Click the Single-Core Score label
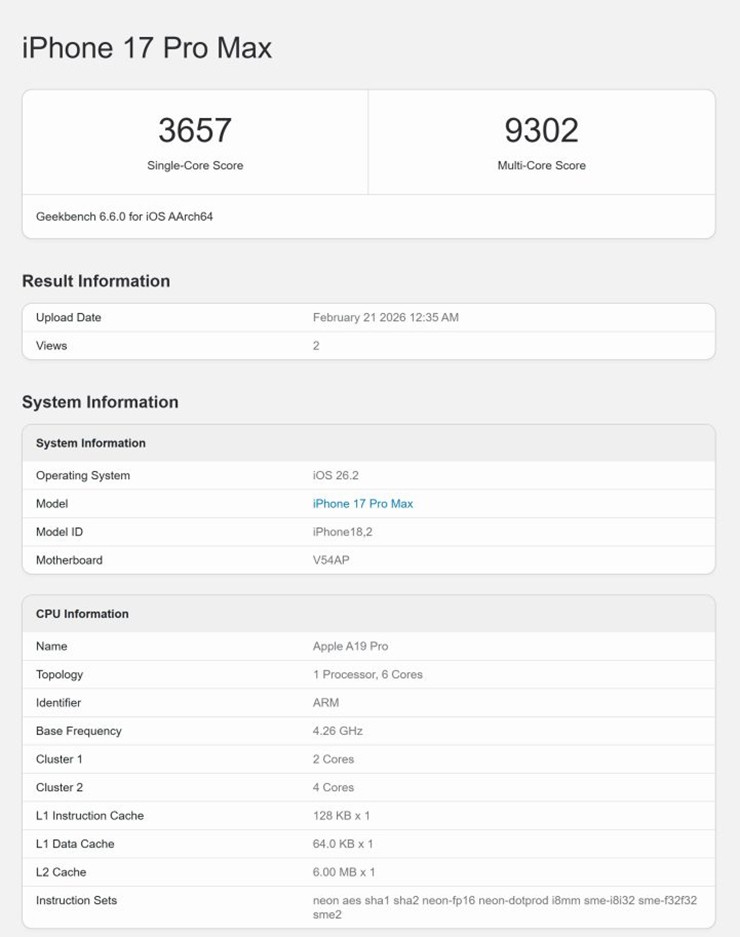Image resolution: width=740 pixels, height=937 pixels. coord(195,166)
